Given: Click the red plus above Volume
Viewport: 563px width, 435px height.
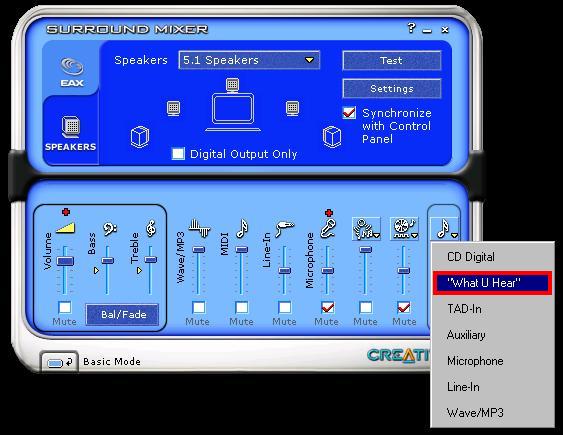Looking at the screenshot, I should click(x=66, y=212).
